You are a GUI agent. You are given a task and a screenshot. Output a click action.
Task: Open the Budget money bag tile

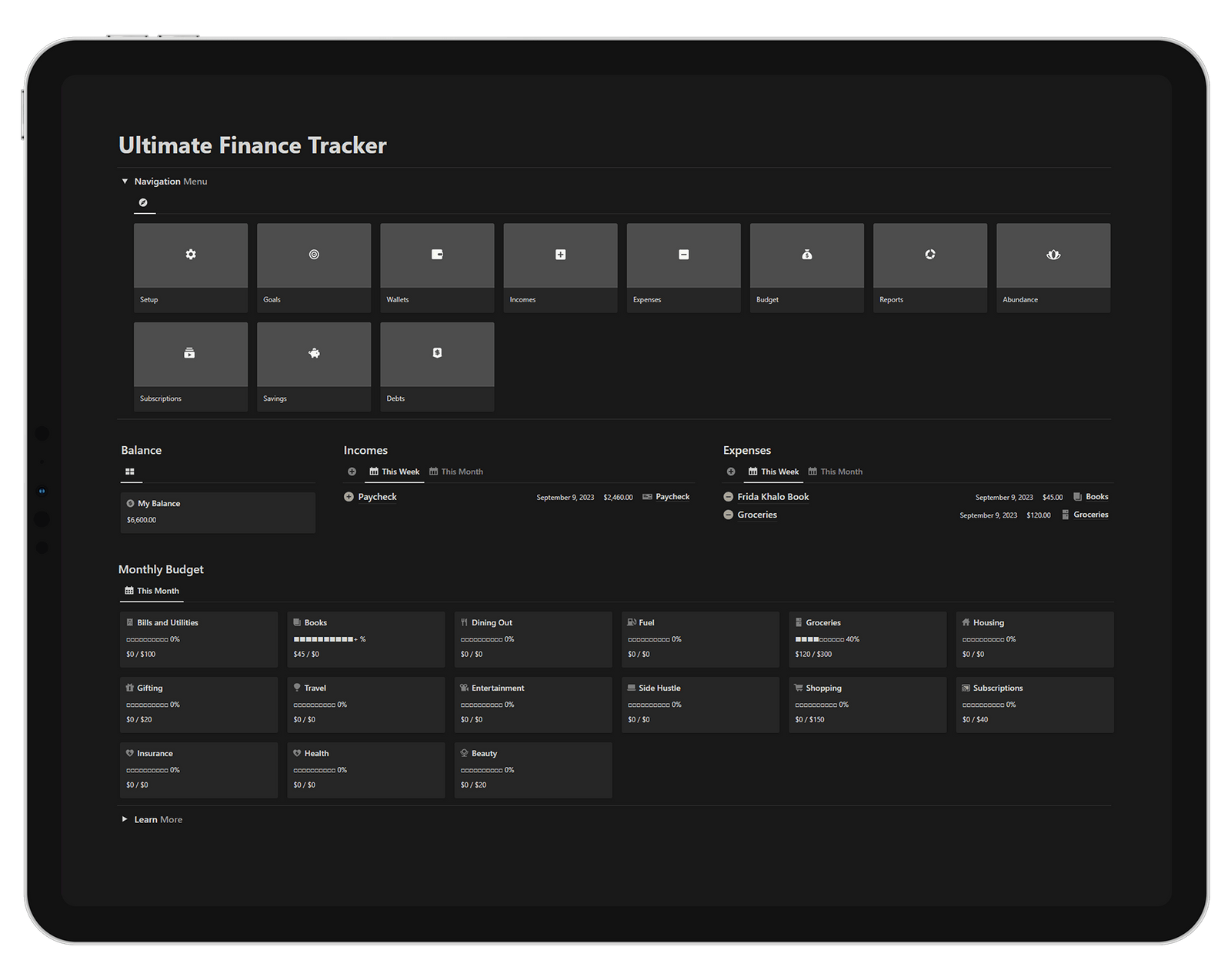(806, 255)
